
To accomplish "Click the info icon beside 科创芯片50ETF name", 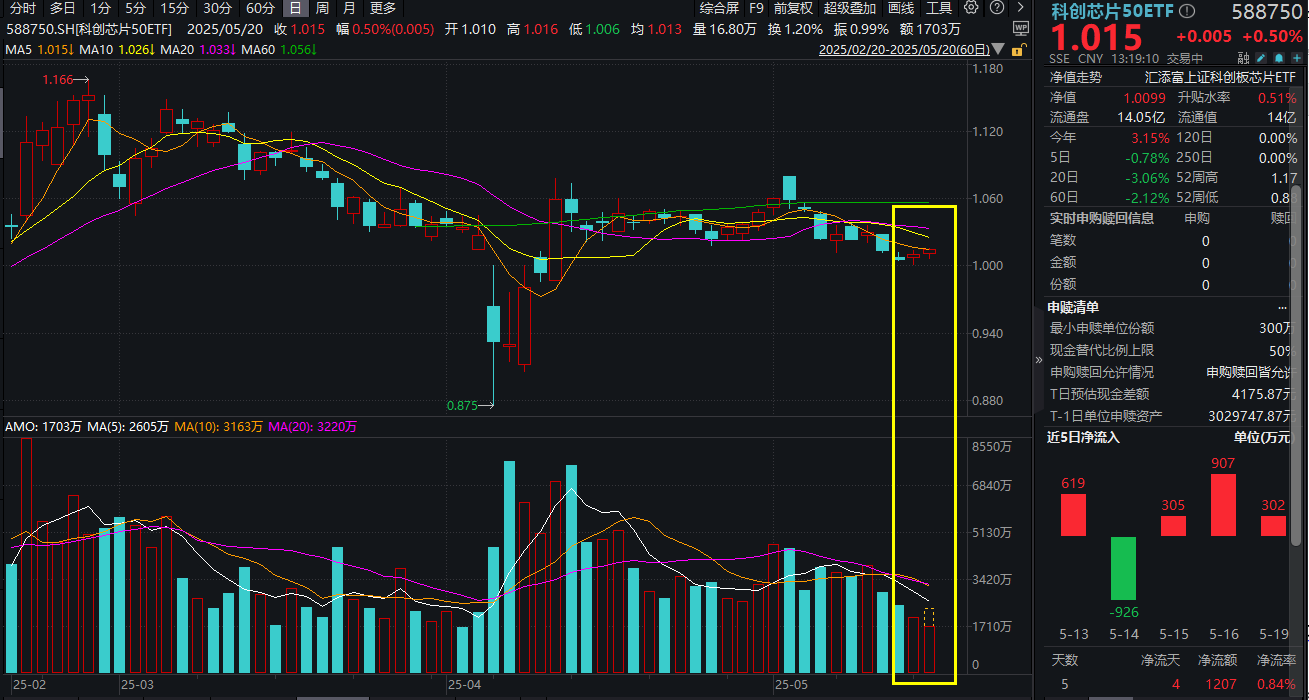I will [x=1186, y=12].
